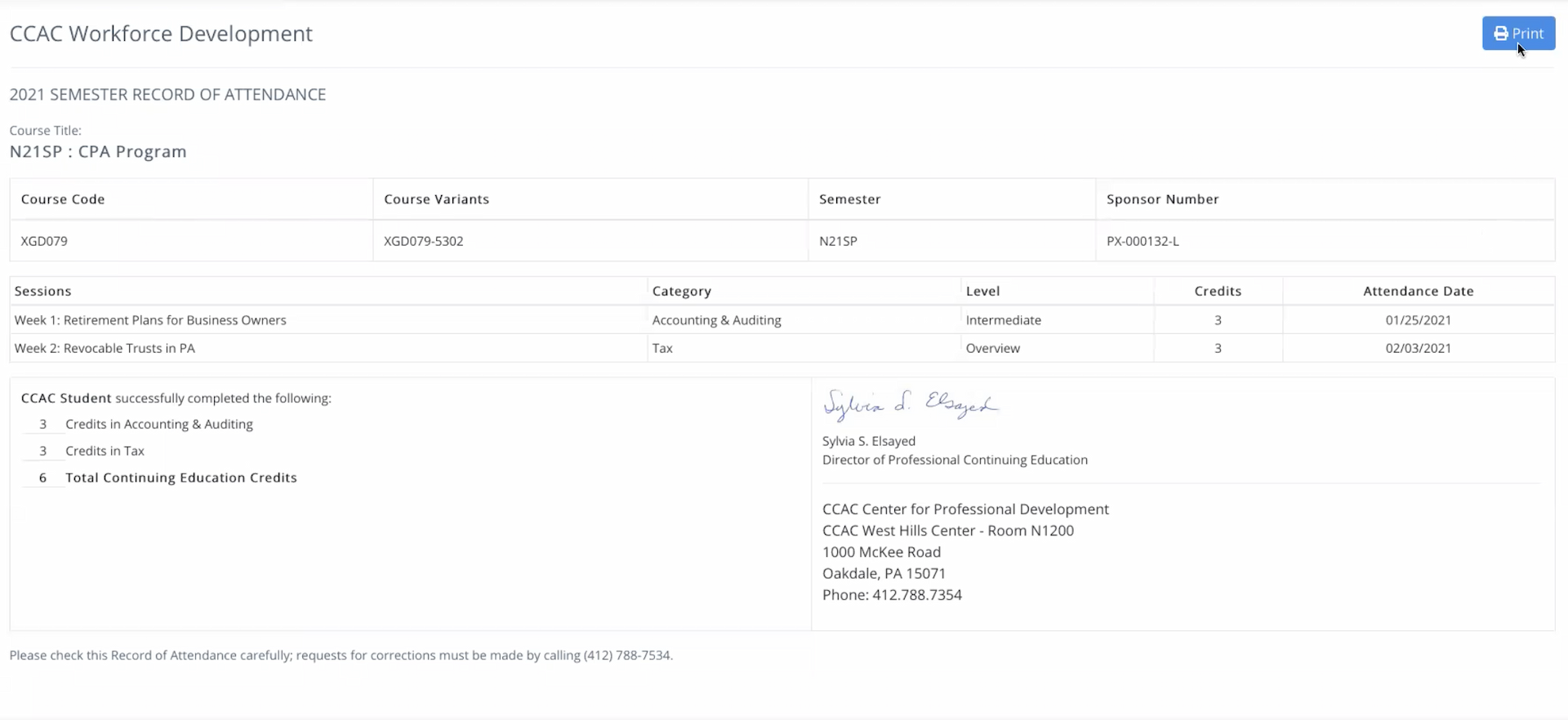Click the CCAC Workforce Development heading

(x=161, y=33)
